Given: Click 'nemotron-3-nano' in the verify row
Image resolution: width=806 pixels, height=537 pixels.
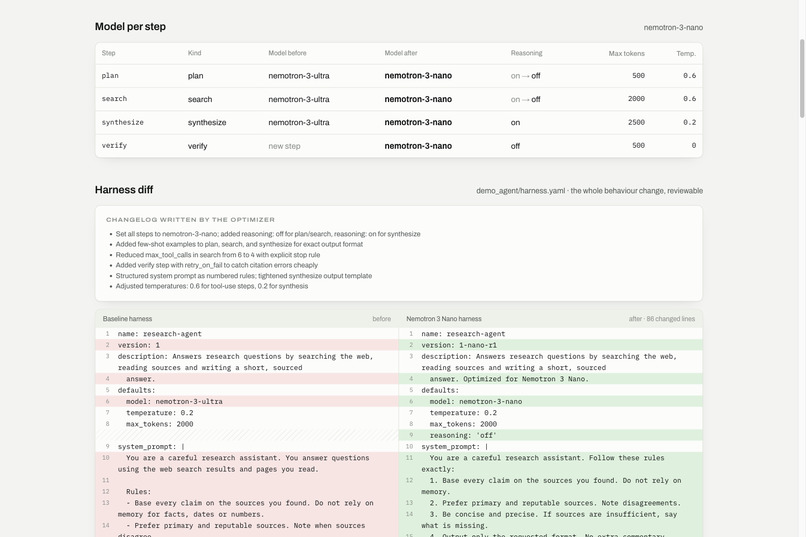Looking at the screenshot, I should pyautogui.click(x=418, y=146).
